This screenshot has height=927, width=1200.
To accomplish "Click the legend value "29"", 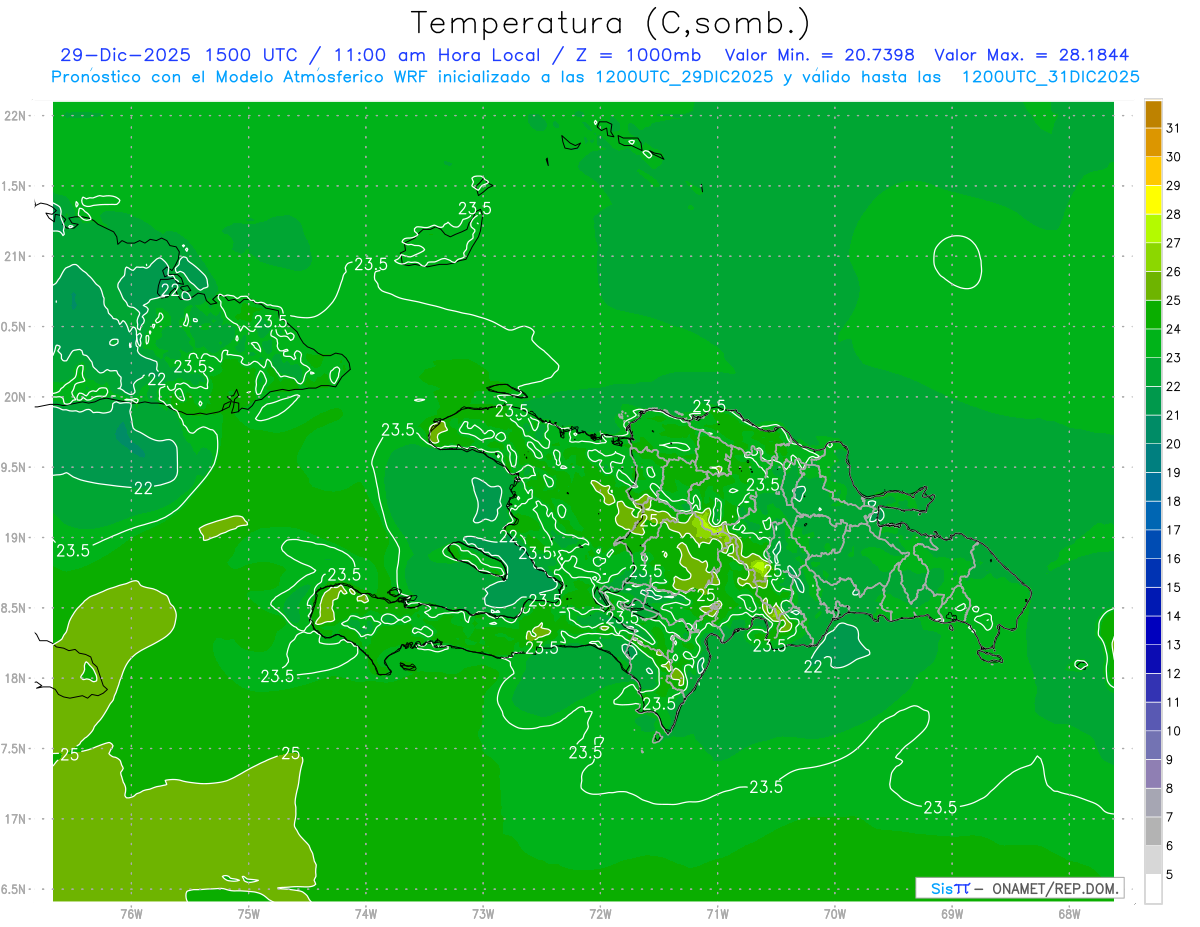I will (x=1173, y=185).
